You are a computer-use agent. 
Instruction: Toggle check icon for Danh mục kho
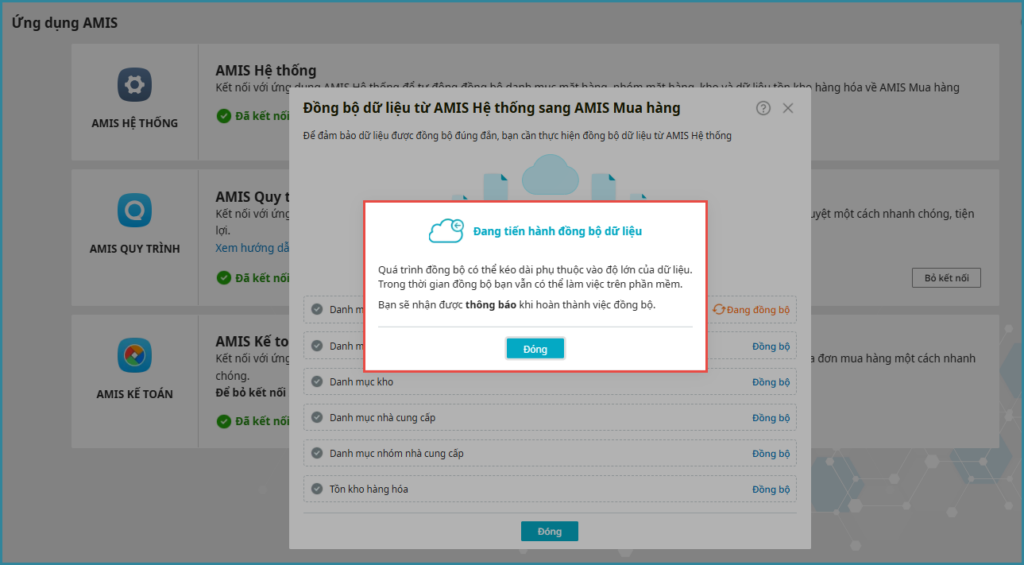317,381
